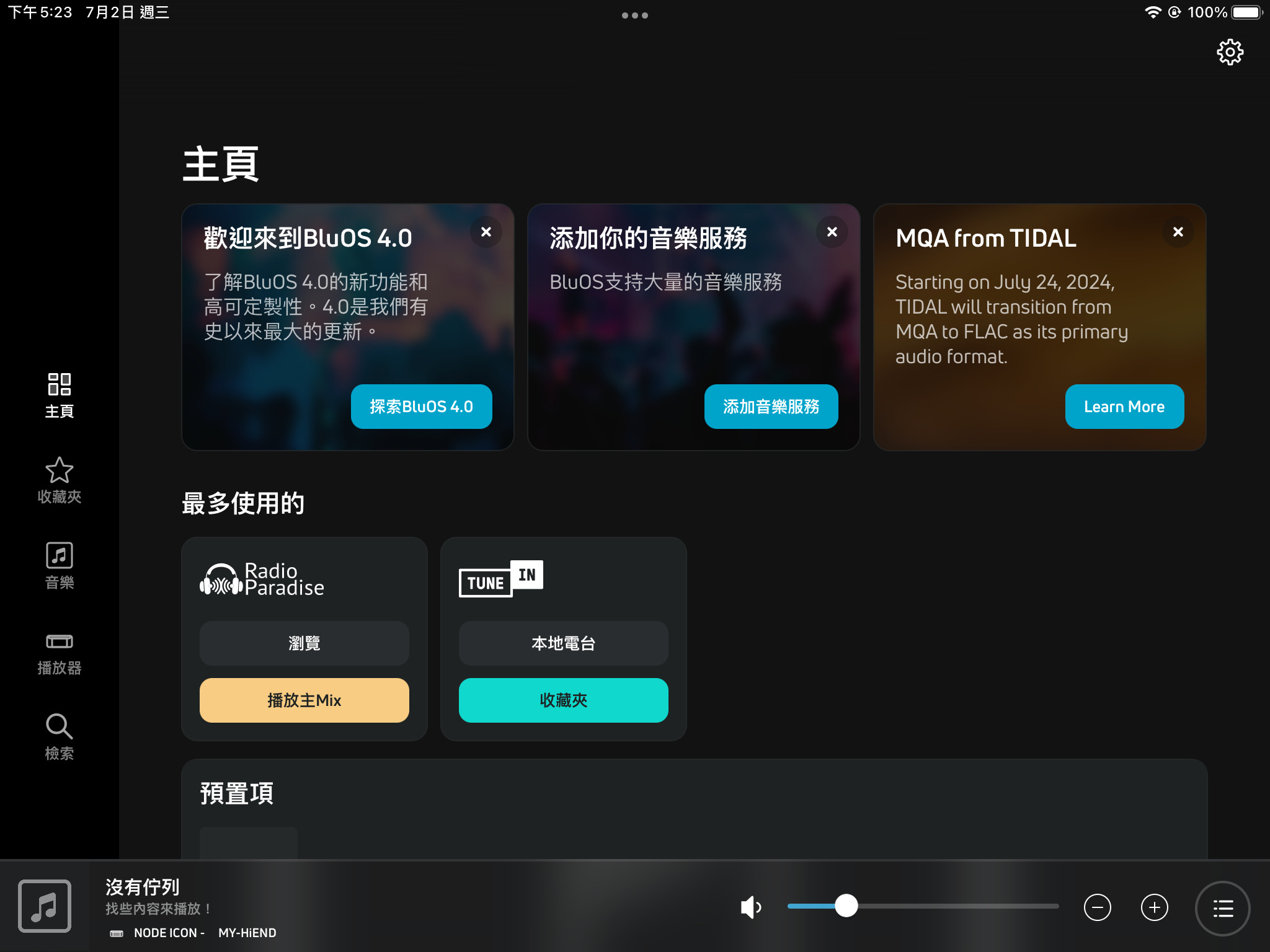Click 沒有佇列 now playing text
1270x952 pixels.
click(x=143, y=887)
